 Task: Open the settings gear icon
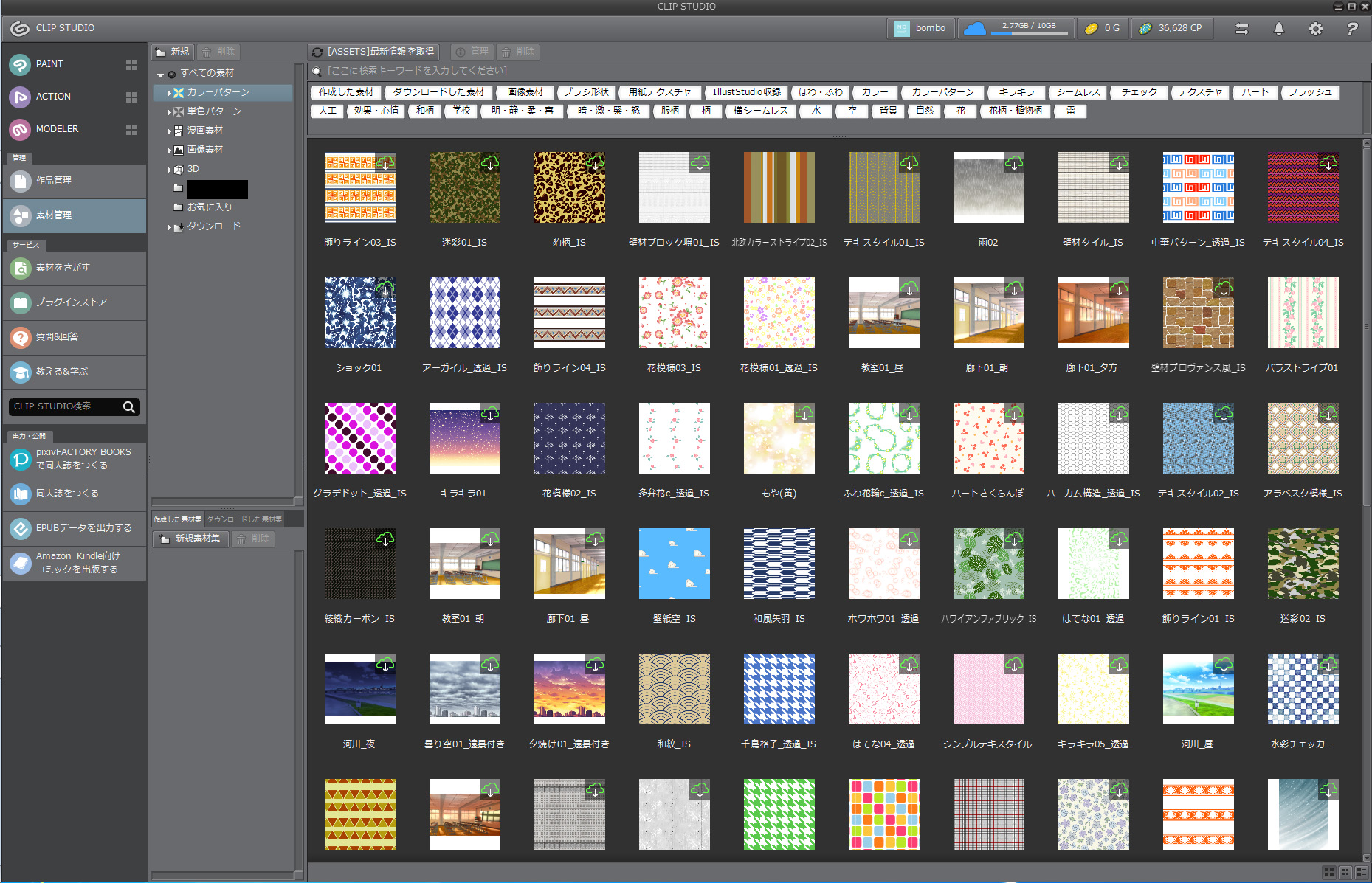[x=1315, y=29]
